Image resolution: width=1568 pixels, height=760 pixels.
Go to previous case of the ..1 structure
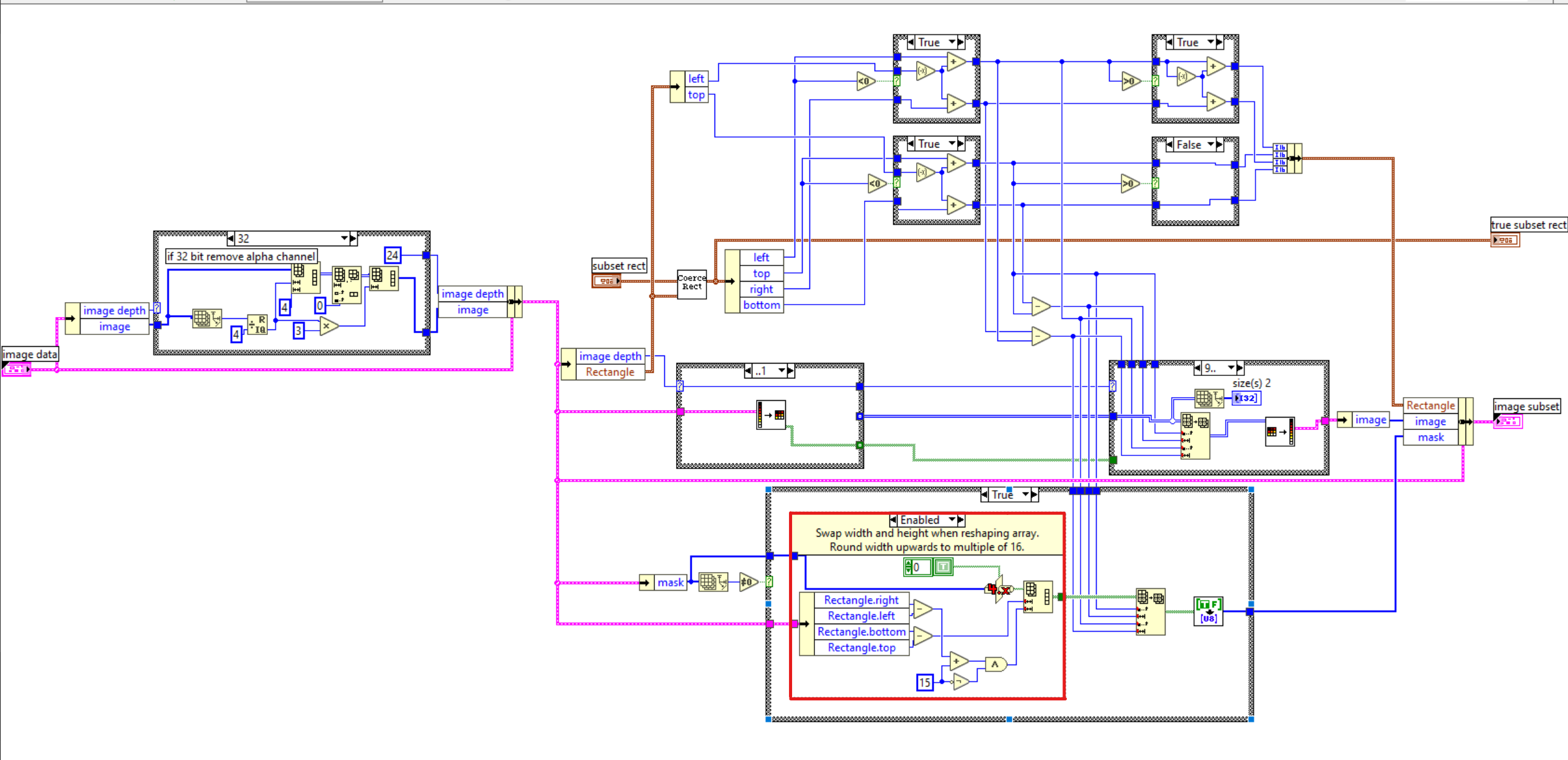(748, 371)
